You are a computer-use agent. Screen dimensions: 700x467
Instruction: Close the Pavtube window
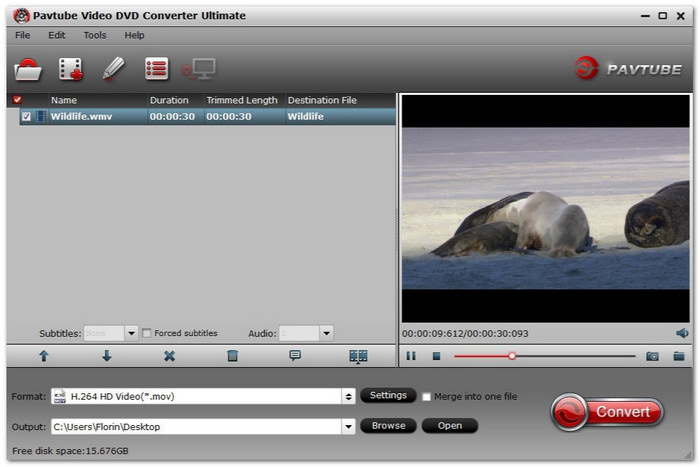(680, 16)
